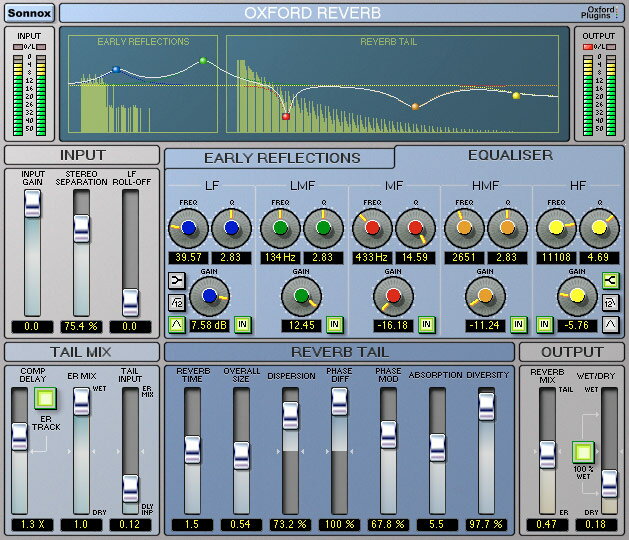Click the STEREO SEPARATION slider handle

pyautogui.click(x=81, y=229)
